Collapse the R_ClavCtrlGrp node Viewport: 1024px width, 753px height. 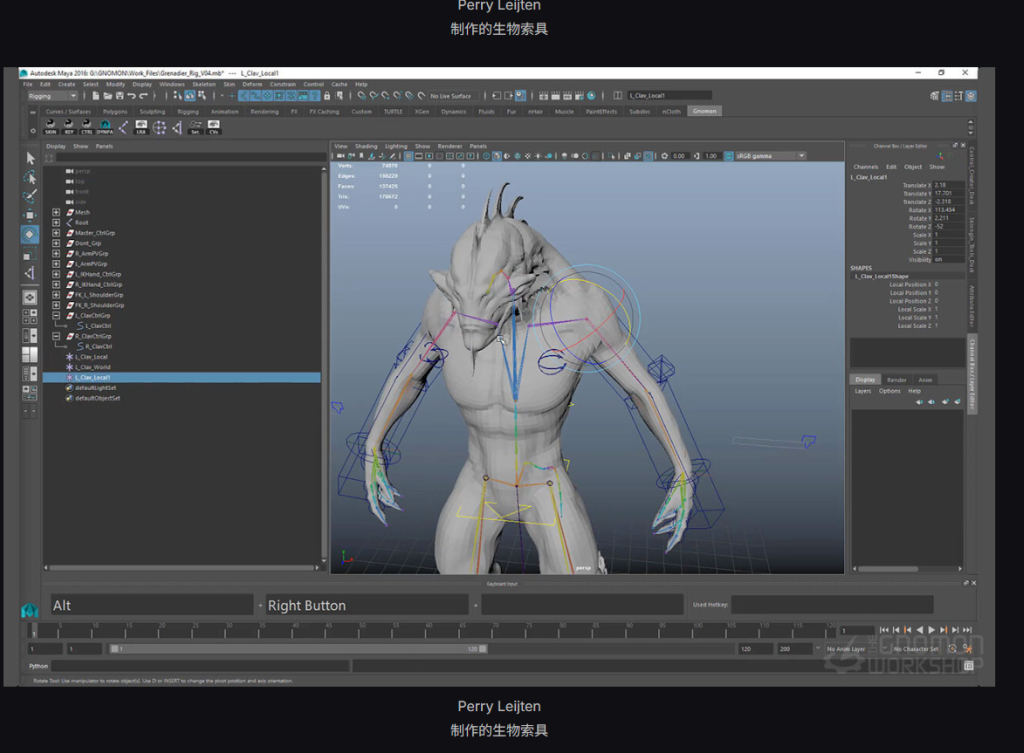point(56,336)
